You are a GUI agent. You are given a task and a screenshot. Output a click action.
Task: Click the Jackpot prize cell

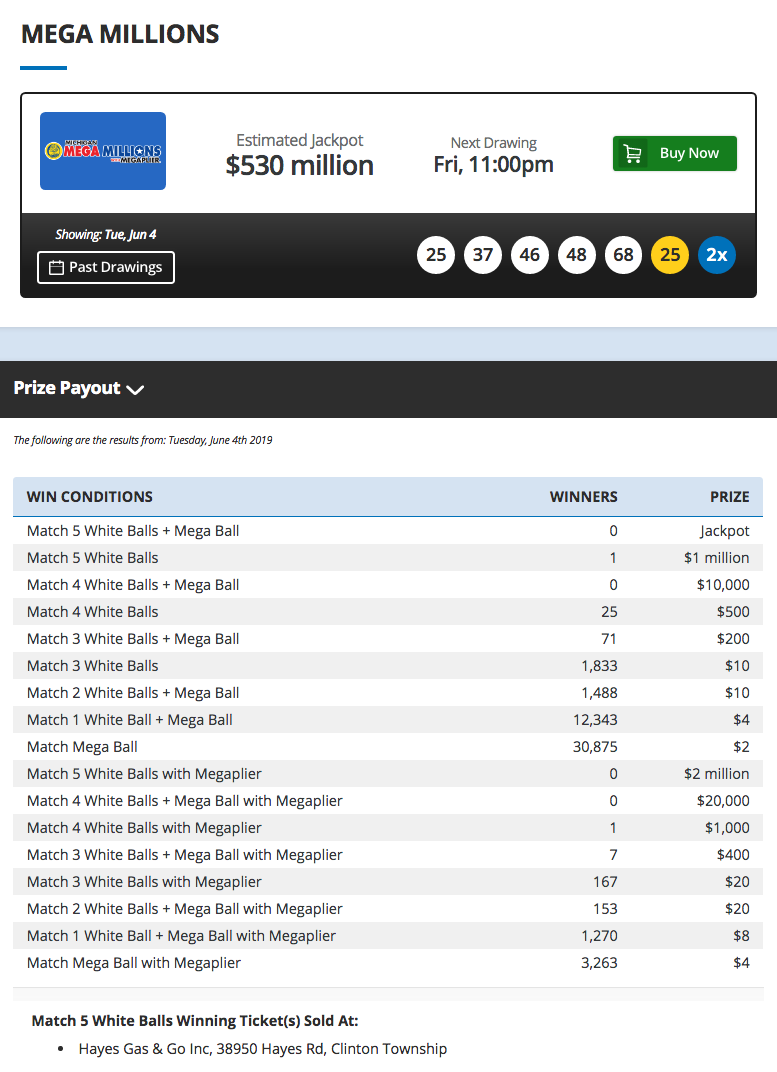(x=724, y=531)
